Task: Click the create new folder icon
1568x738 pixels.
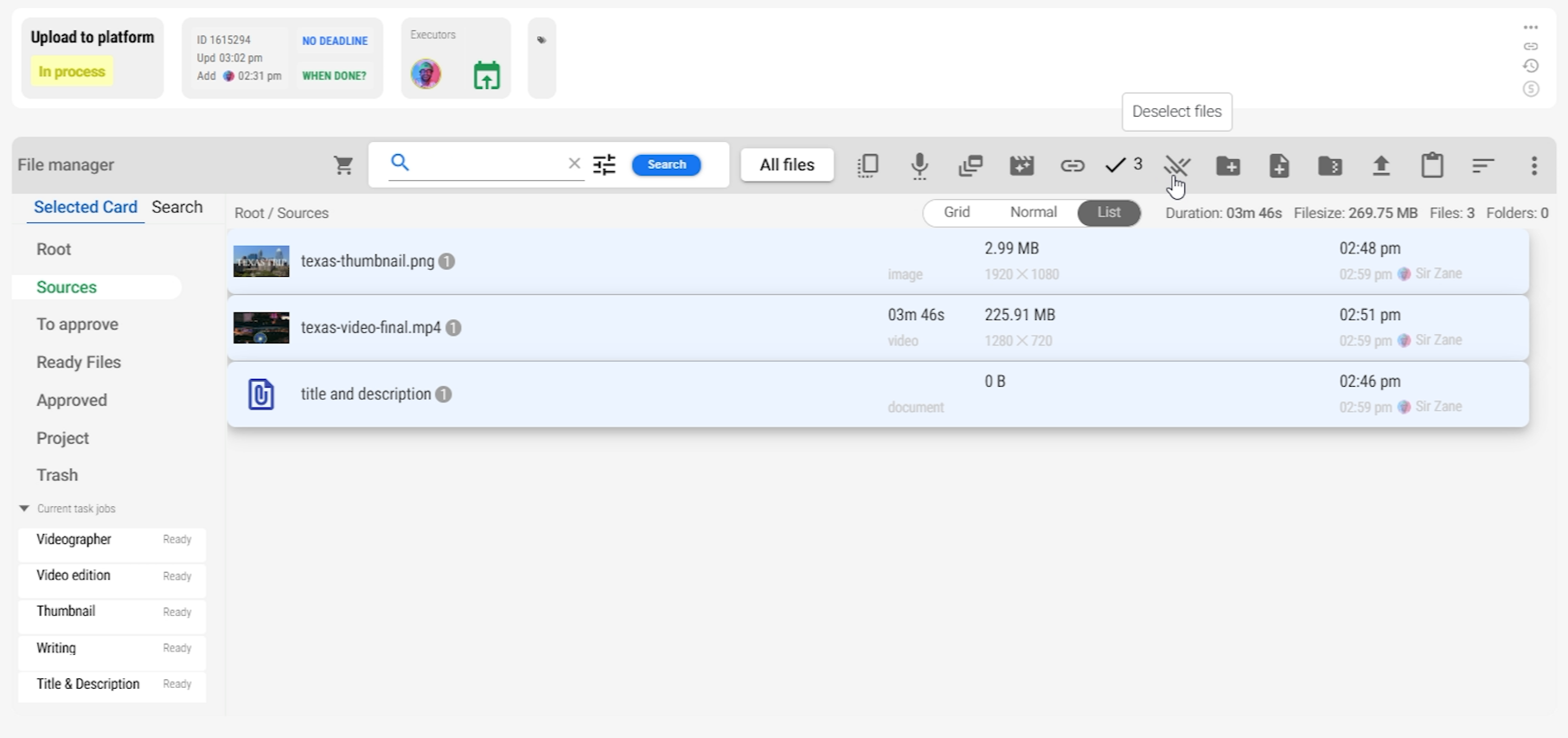Action: 1228,165
